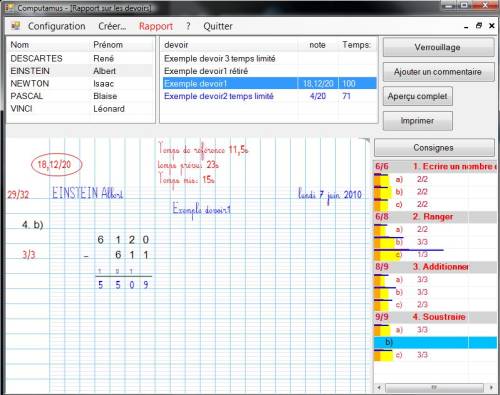Select Exemple devoir2 temps limité row
Image resolution: width=500 pixels, height=395 pixels.
[269, 96]
